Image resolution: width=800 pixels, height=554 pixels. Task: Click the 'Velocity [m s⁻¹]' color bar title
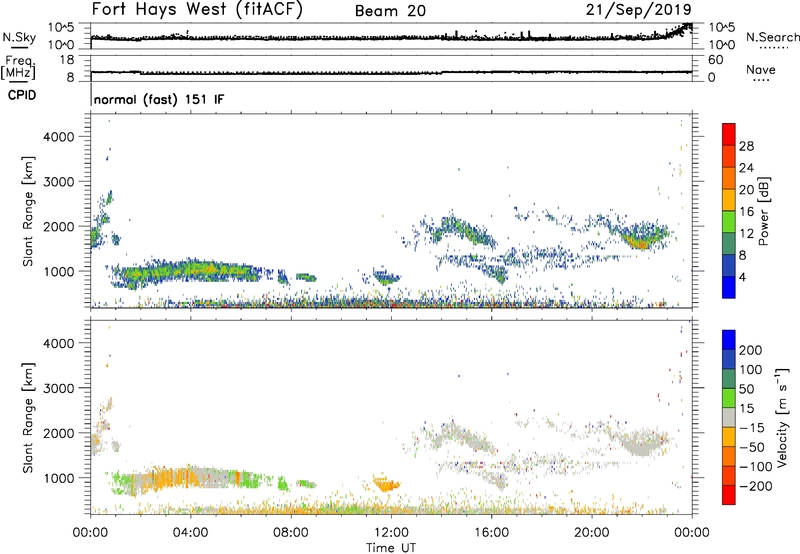782,417
